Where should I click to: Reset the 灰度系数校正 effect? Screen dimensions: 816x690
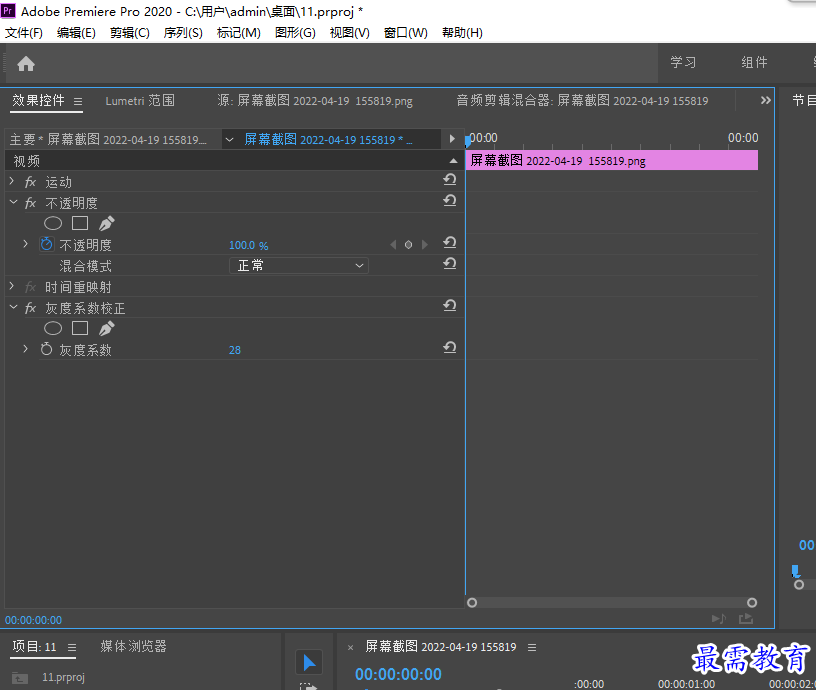click(450, 306)
